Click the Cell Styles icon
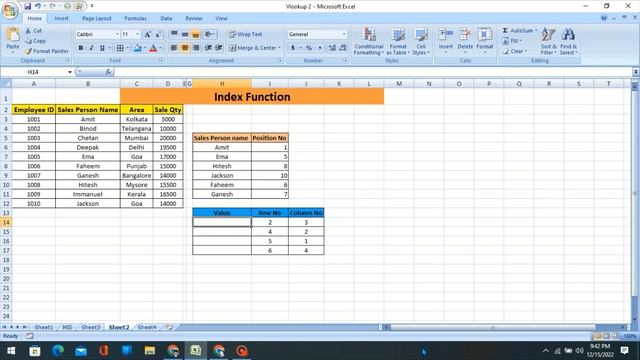 coord(420,35)
